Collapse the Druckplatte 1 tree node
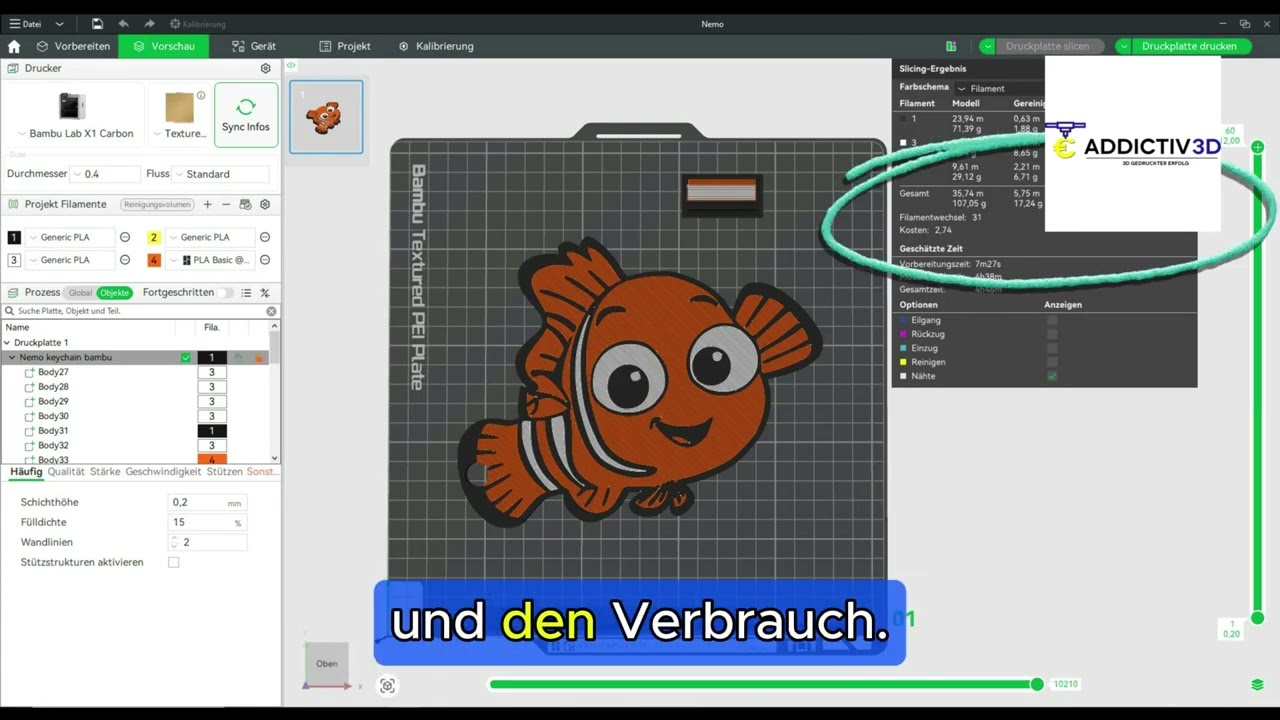This screenshot has width=1280, height=720. [x=8, y=343]
